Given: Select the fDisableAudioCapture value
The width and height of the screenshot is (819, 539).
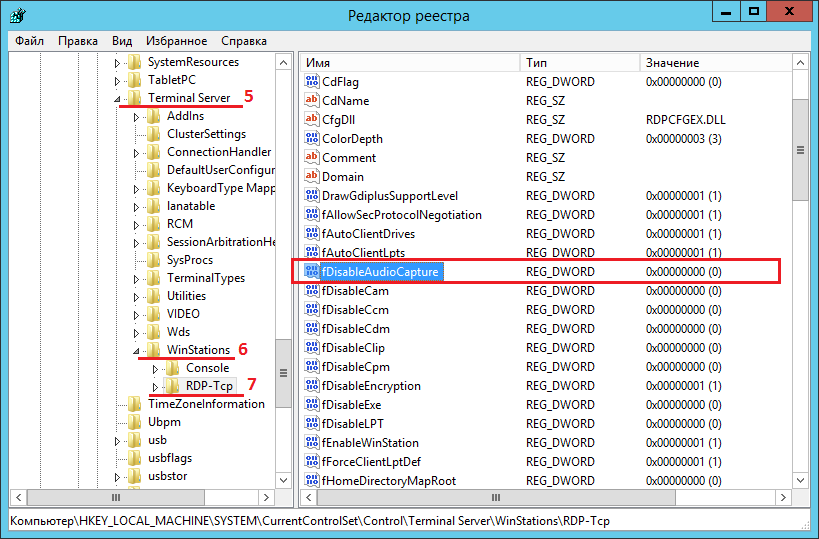Looking at the screenshot, I should pos(380,272).
